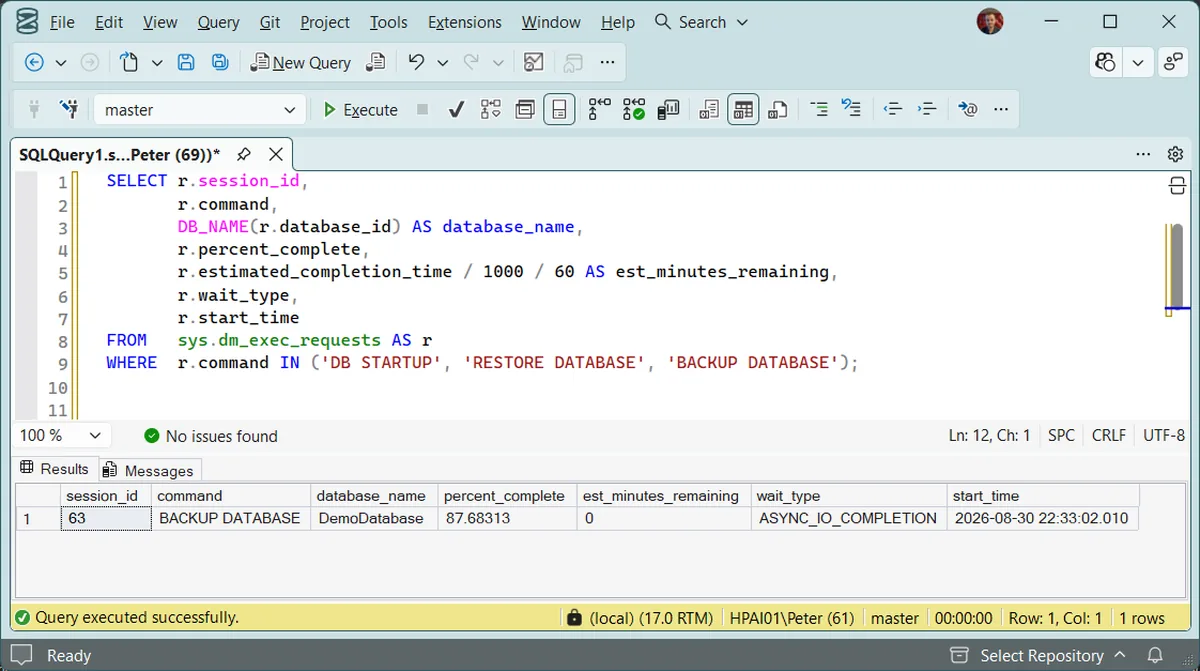Click the Undo icon
The image size is (1200, 671).
(416, 62)
